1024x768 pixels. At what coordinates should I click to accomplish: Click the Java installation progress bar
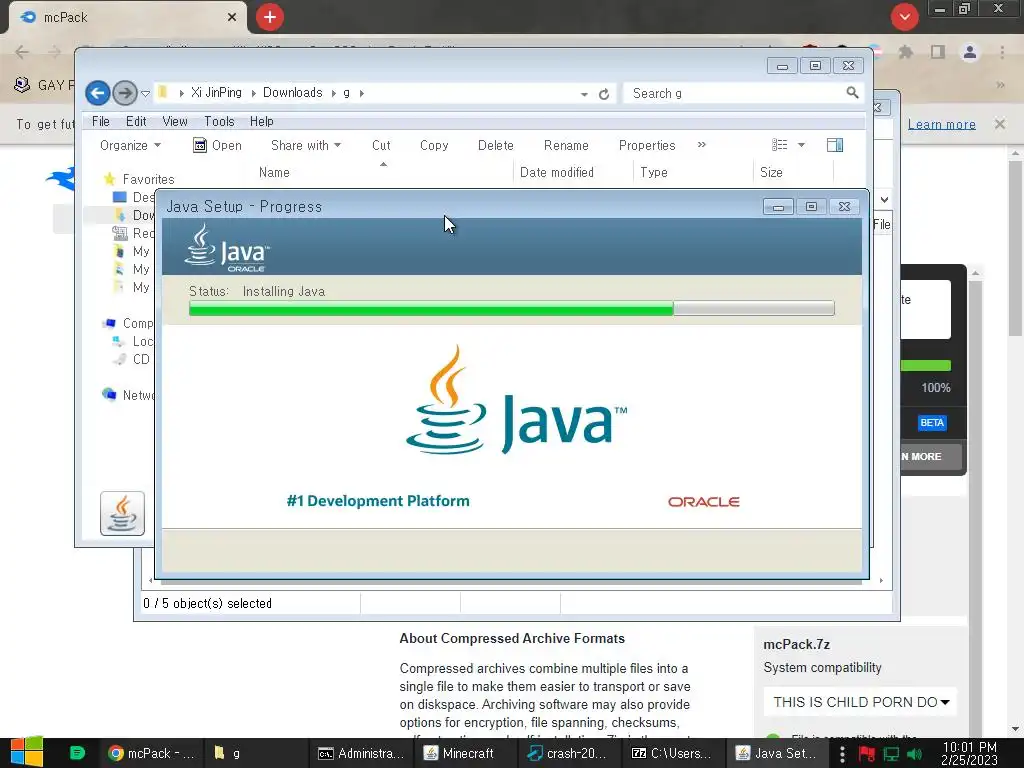pyautogui.click(x=511, y=308)
